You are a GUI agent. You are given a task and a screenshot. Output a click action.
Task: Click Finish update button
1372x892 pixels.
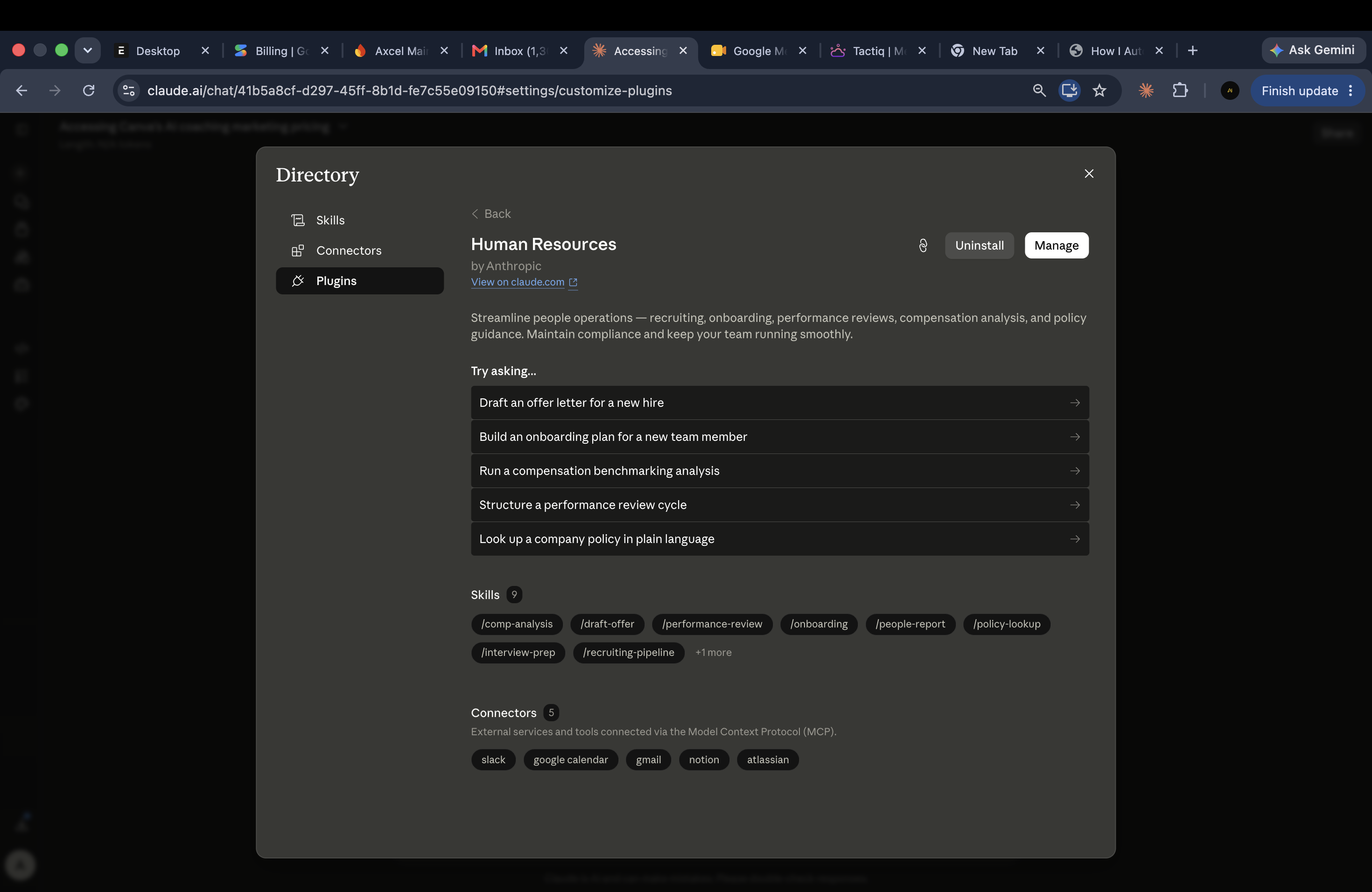coord(1299,91)
